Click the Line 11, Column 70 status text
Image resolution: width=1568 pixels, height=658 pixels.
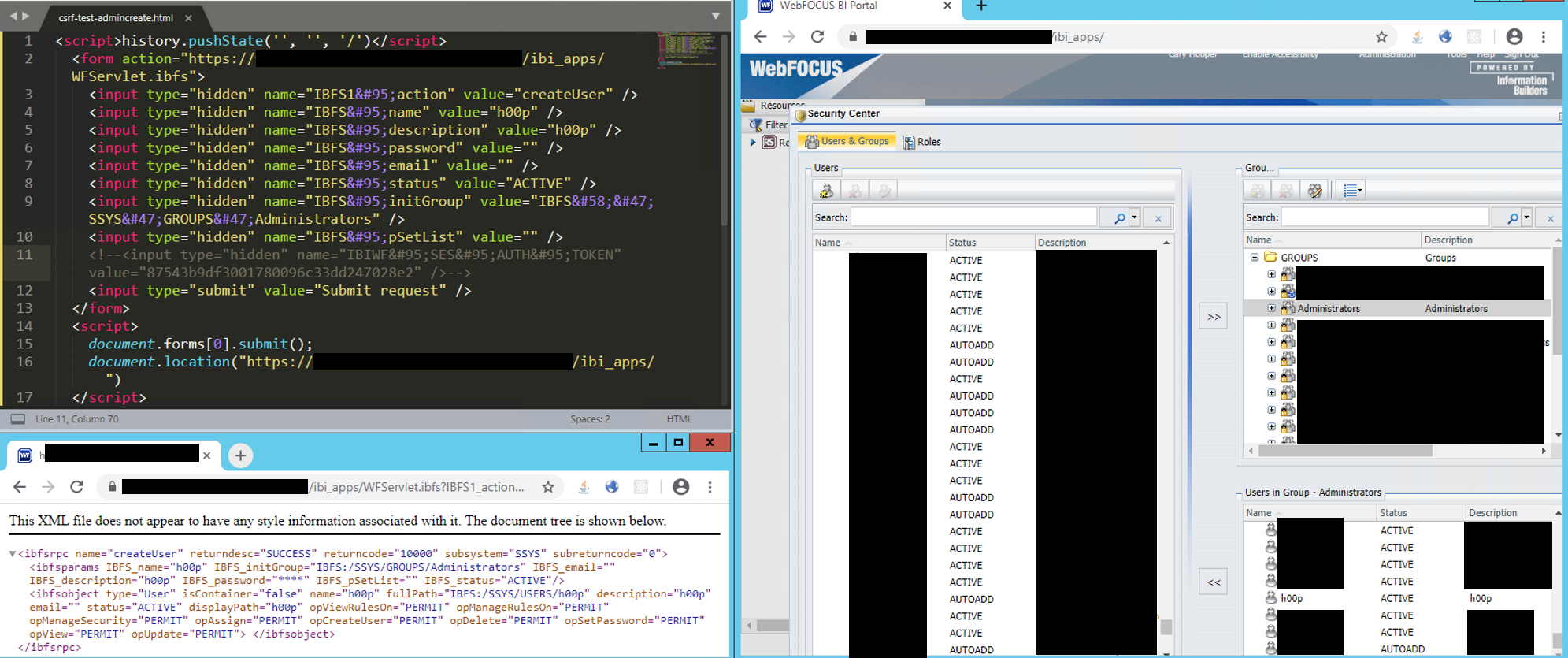pyautogui.click(x=76, y=419)
